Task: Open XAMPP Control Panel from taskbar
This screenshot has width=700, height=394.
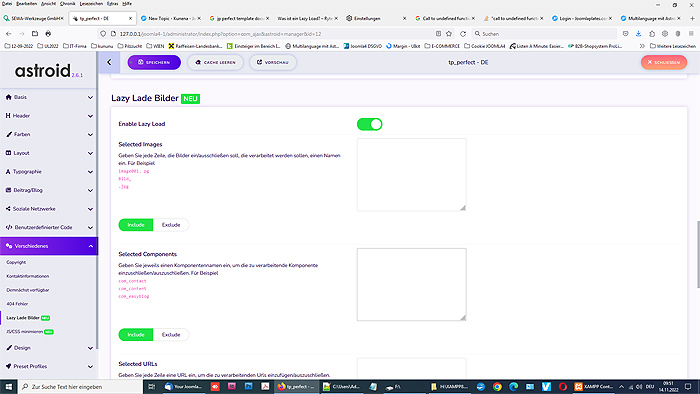Action: [x=594, y=386]
